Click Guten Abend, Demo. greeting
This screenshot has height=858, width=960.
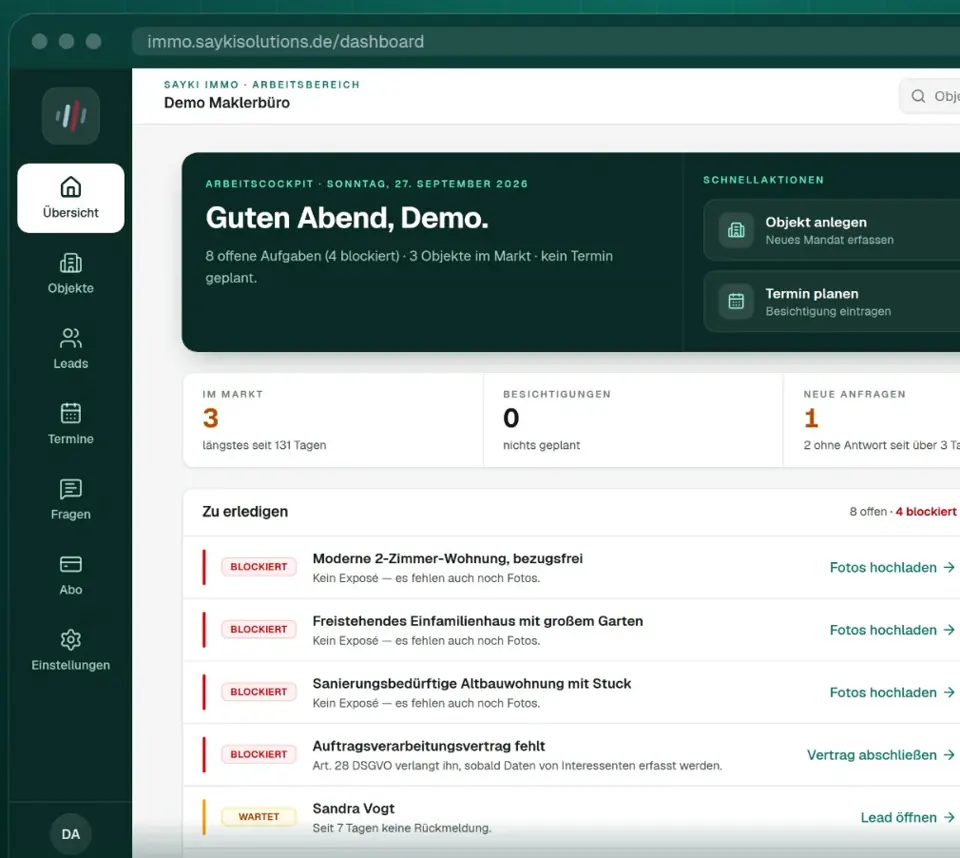tap(347, 218)
